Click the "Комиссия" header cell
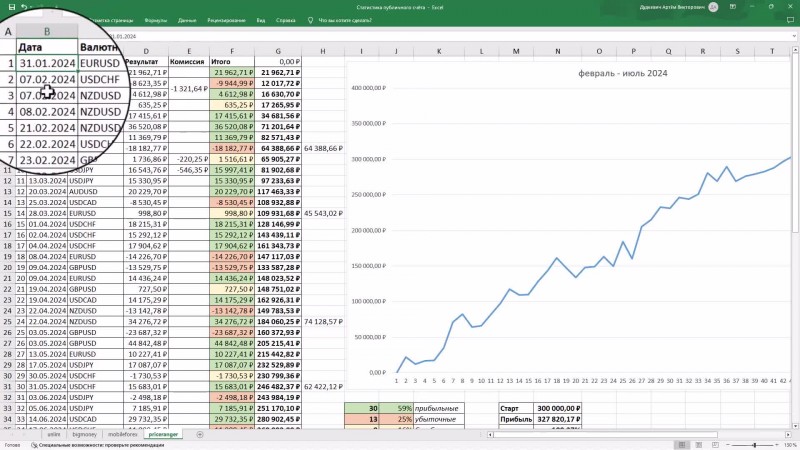800x450 pixels. 189,62
